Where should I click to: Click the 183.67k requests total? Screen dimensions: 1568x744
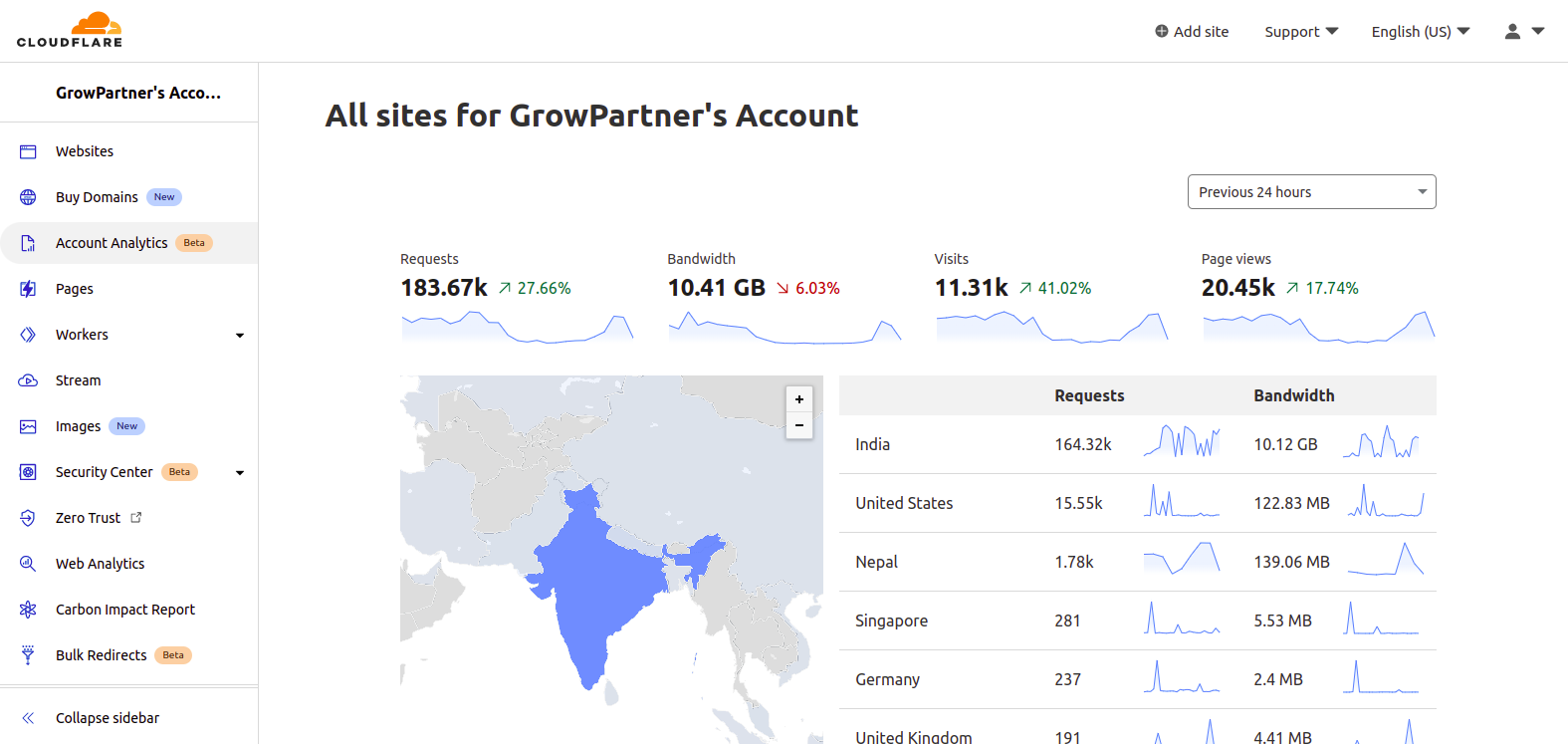tap(444, 288)
